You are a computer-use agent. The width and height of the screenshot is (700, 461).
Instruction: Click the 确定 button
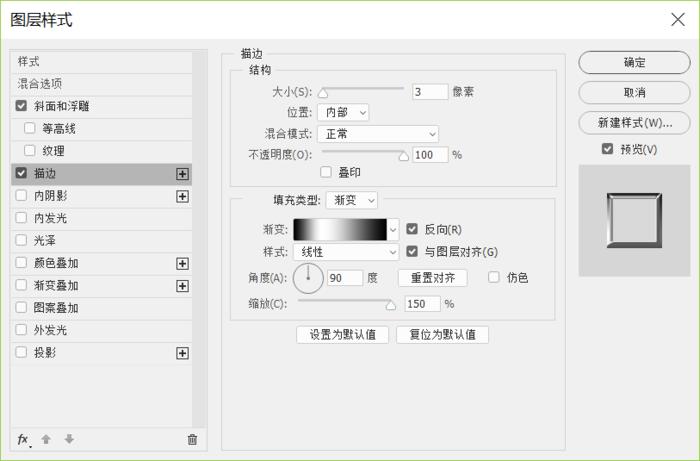[634, 62]
